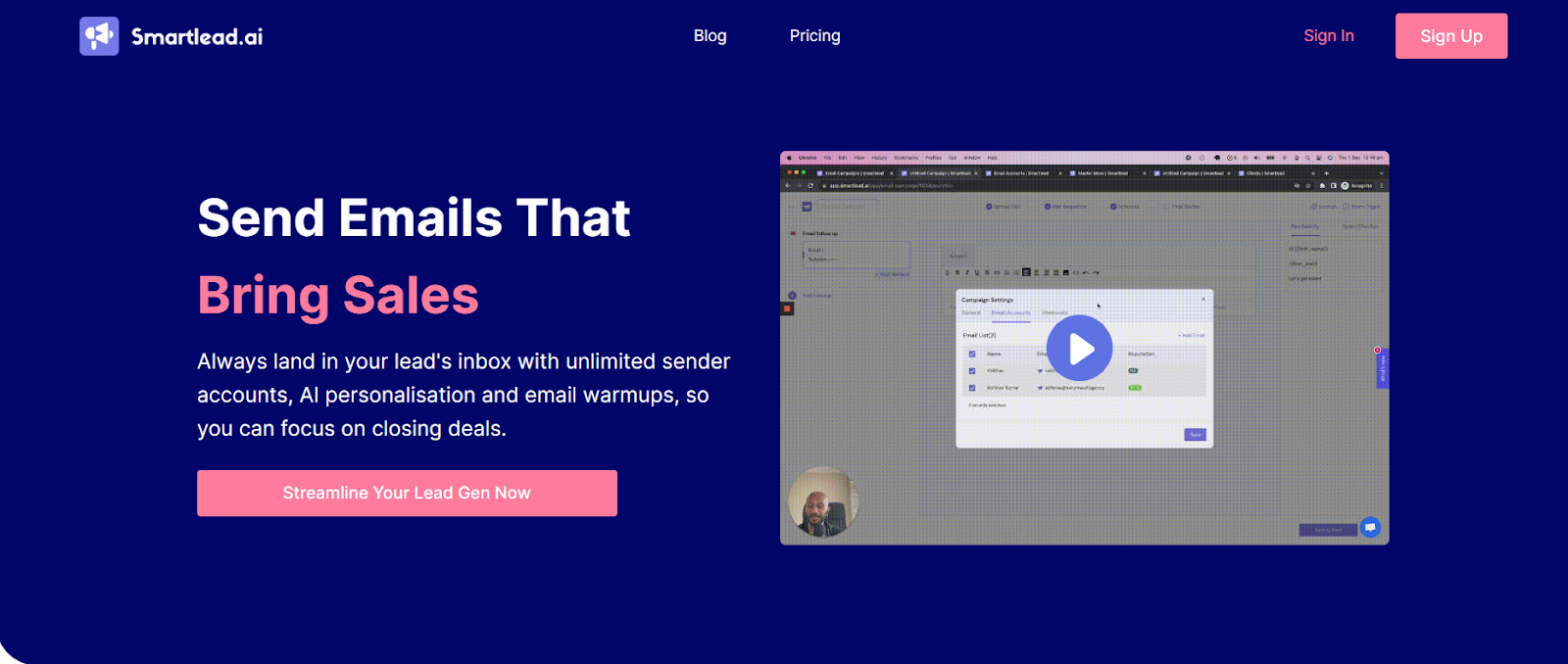Viewport: 1568px width, 664px height.
Task: Open the Blog page
Action: pyautogui.click(x=710, y=35)
